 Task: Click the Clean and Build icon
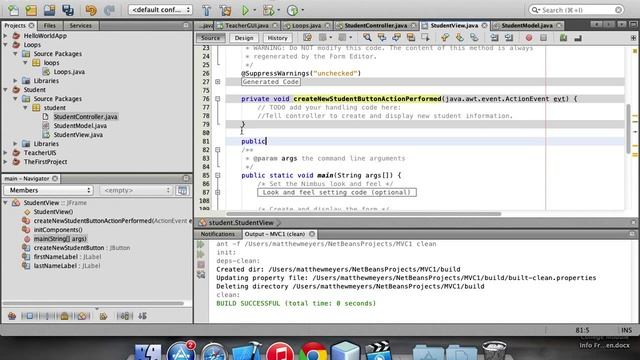click(x=225, y=10)
